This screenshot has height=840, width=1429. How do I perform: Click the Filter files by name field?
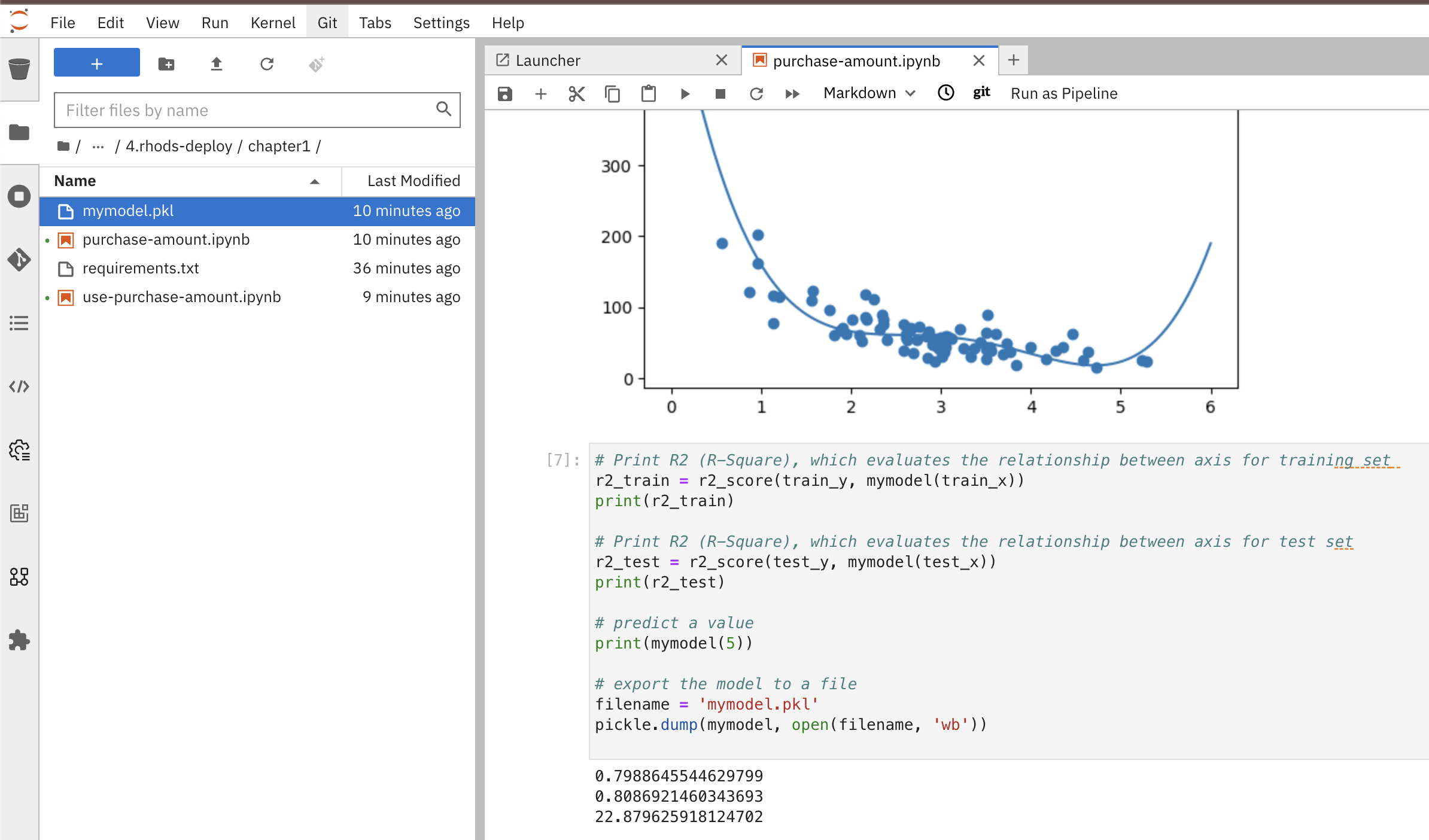click(257, 110)
